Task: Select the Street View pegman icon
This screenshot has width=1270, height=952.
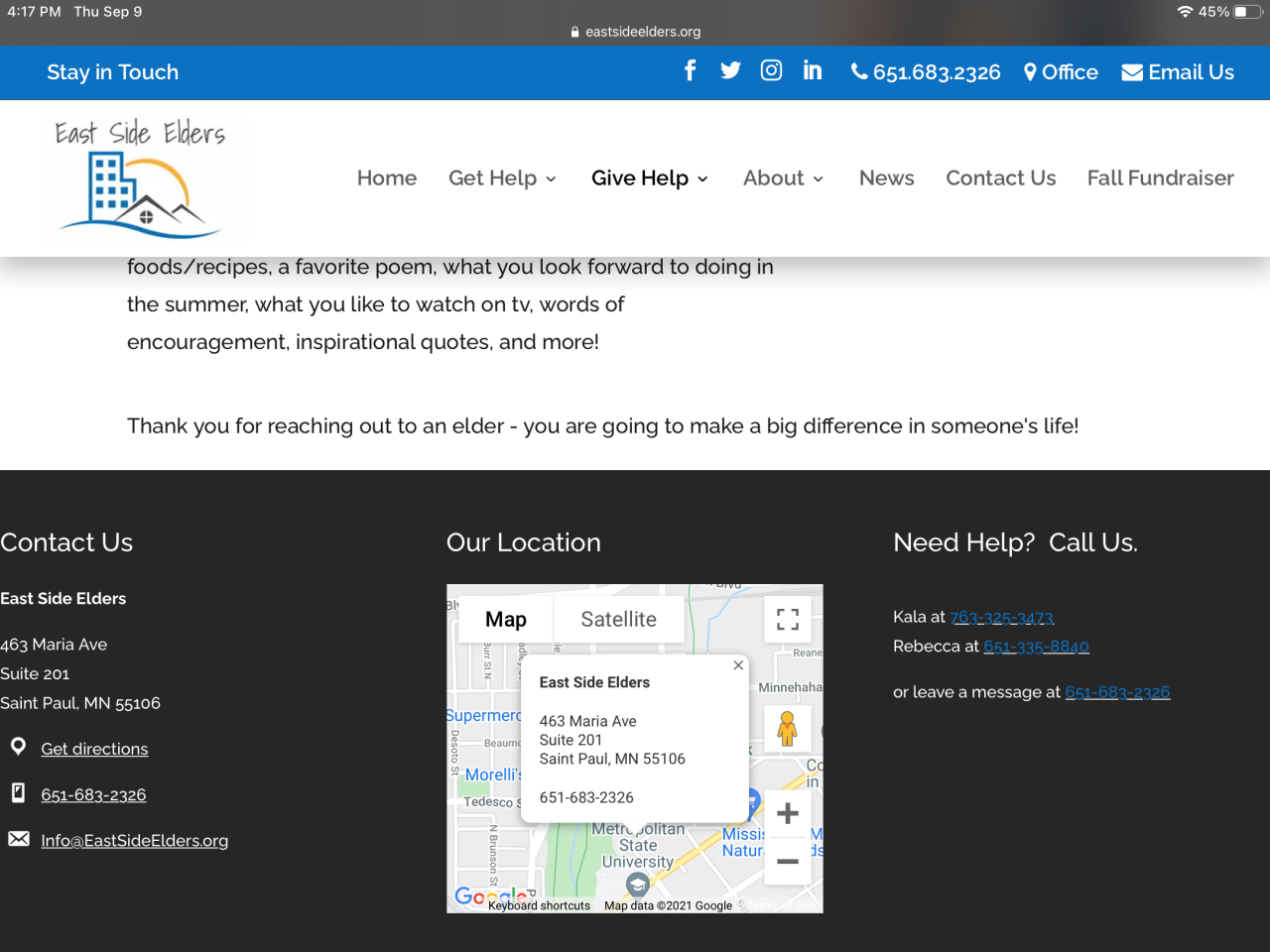Action: [x=788, y=729]
